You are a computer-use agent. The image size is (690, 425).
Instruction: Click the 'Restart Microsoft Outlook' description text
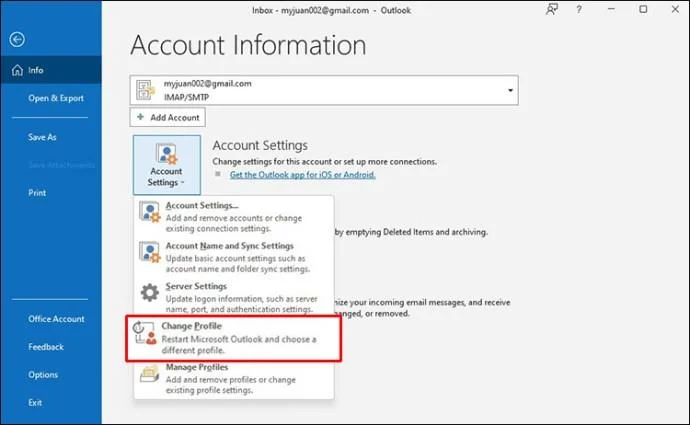[x=239, y=345]
